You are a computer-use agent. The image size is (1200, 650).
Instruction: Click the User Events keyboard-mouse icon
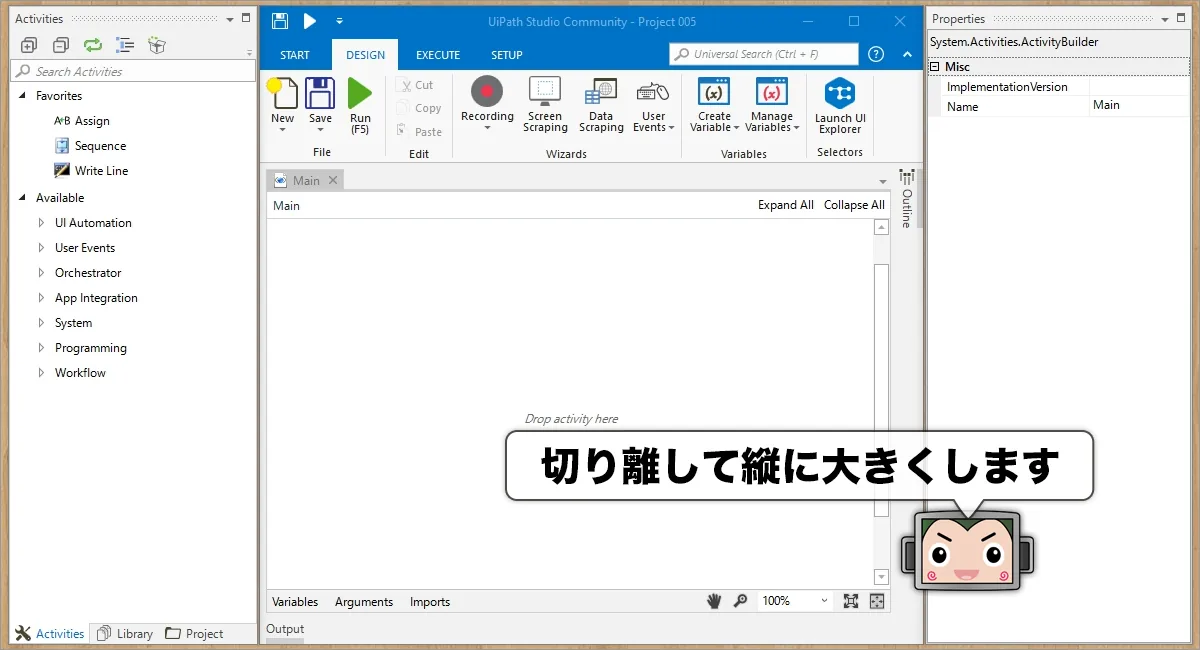click(653, 91)
